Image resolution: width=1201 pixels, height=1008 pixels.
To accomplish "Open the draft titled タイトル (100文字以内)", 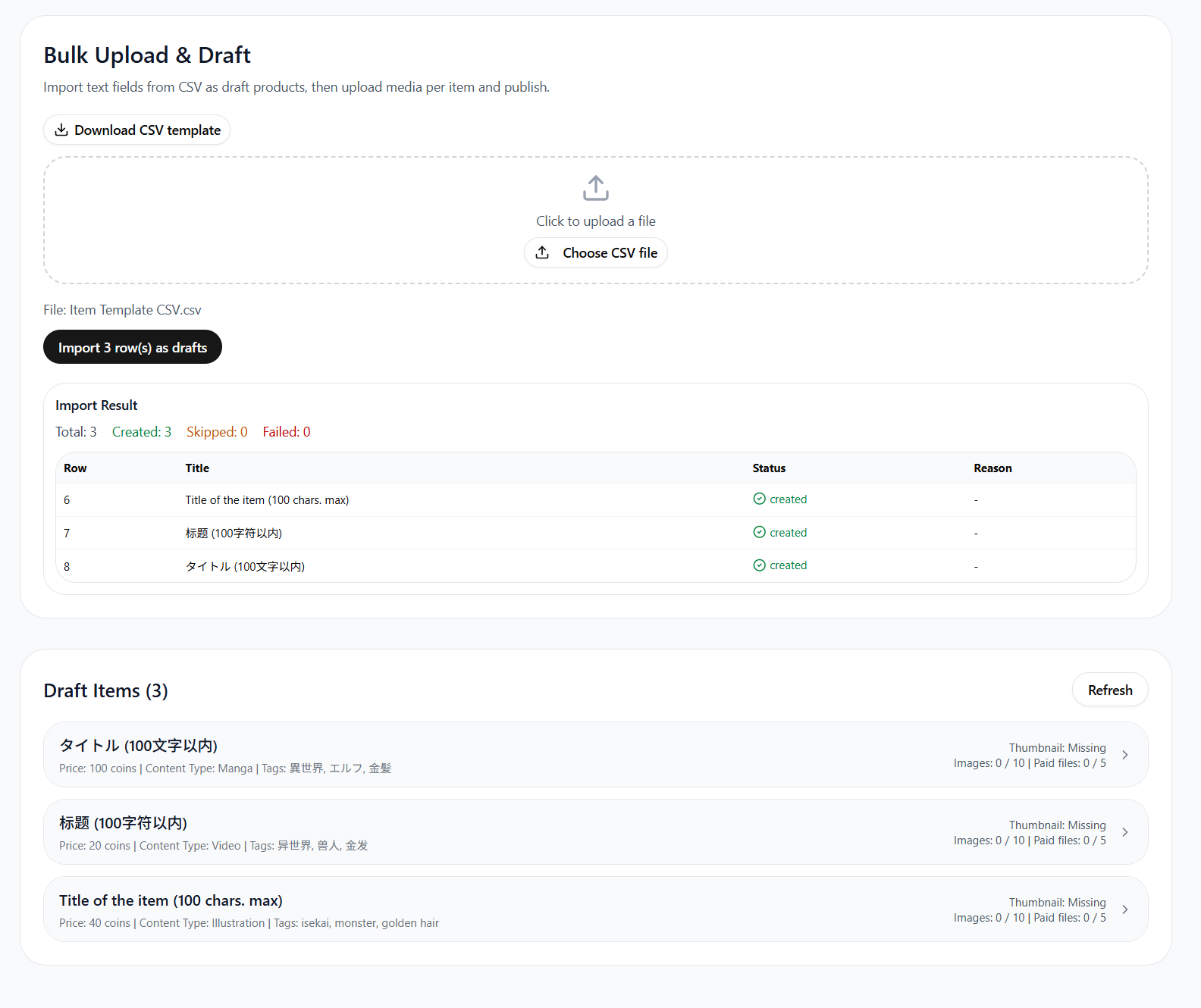I will (596, 755).
